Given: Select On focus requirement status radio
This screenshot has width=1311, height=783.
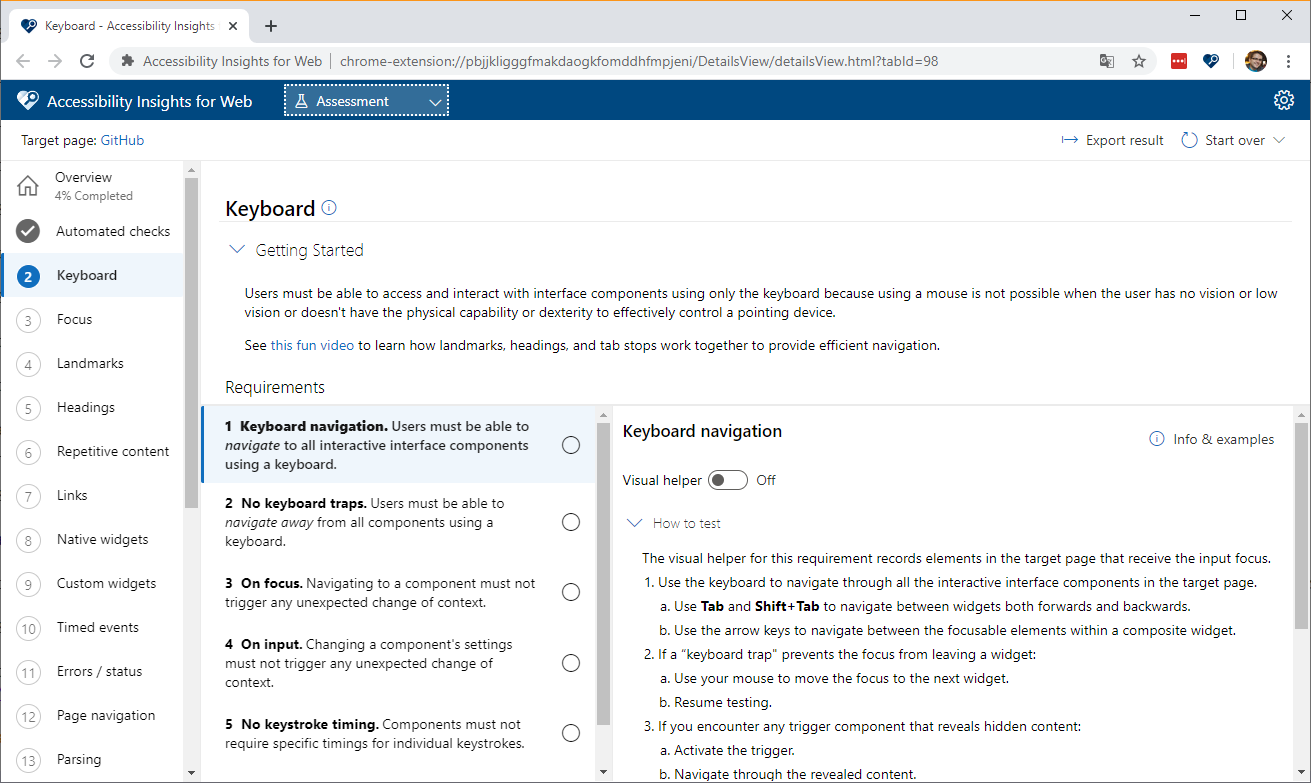Looking at the screenshot, I should coord(571,592).
